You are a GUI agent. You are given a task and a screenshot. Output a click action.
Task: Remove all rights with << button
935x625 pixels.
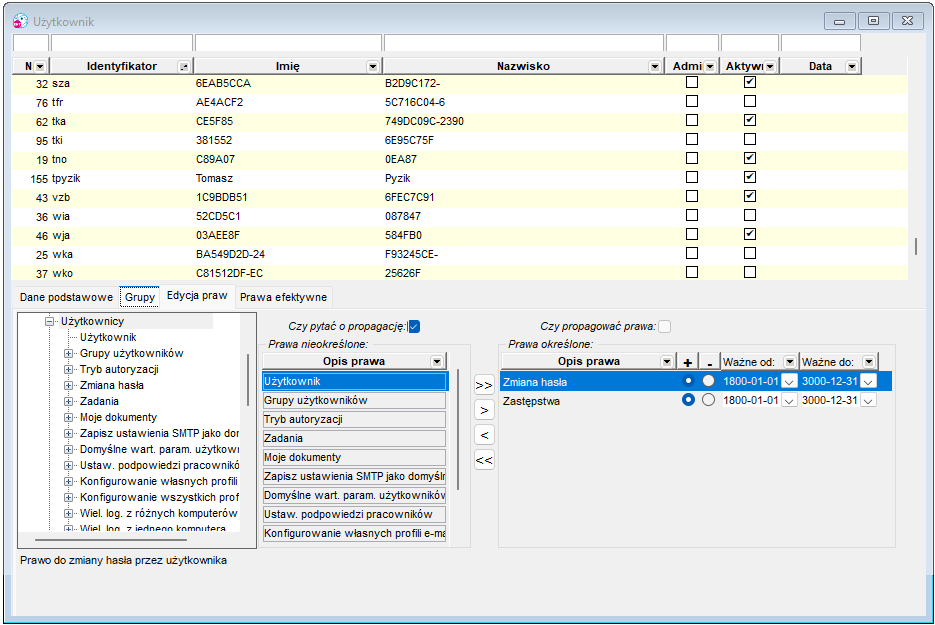[x=484, y=460]
